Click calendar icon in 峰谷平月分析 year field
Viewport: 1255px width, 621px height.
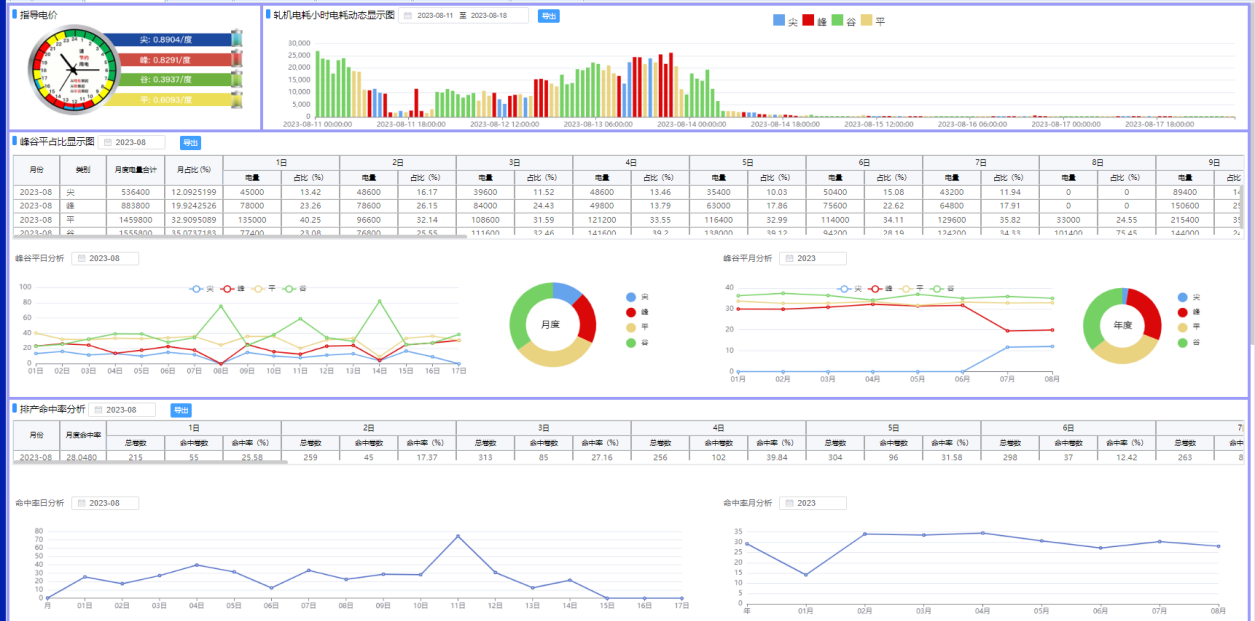(789, 258)
